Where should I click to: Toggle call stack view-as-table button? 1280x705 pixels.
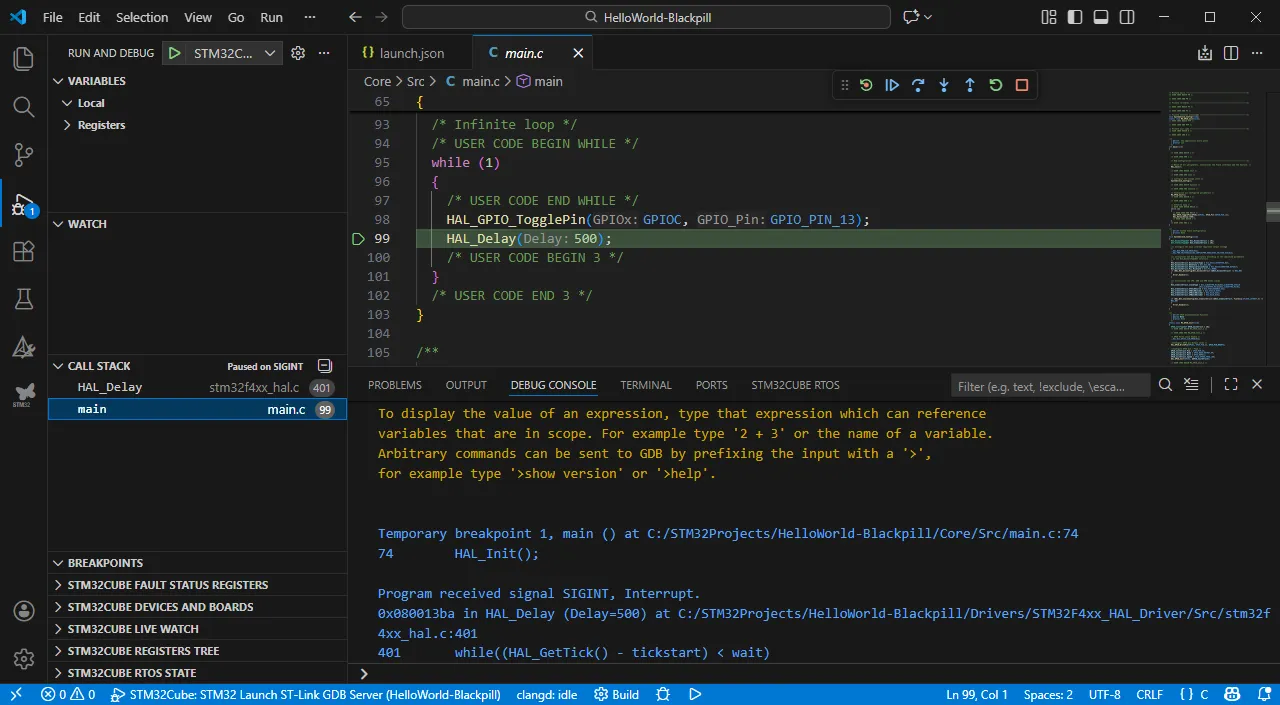325,366
